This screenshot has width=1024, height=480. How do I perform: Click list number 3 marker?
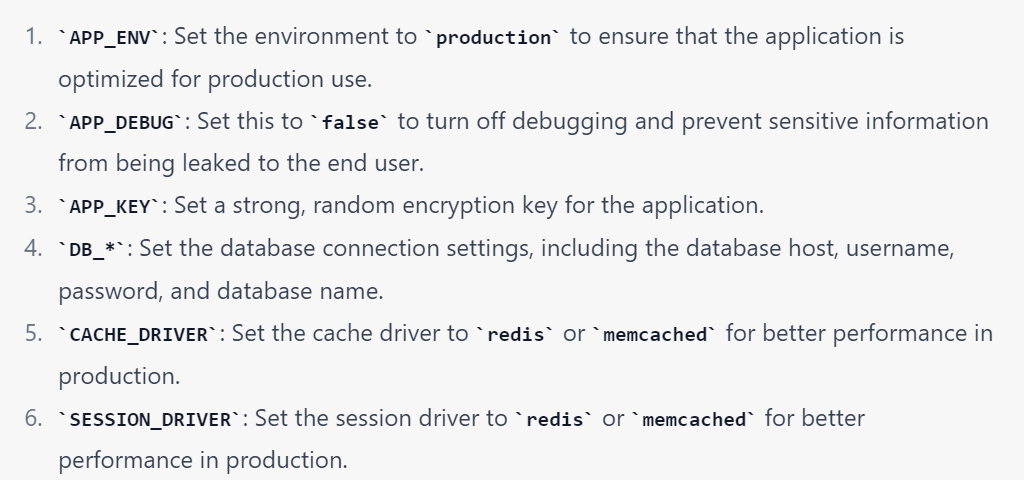[35, 206]
